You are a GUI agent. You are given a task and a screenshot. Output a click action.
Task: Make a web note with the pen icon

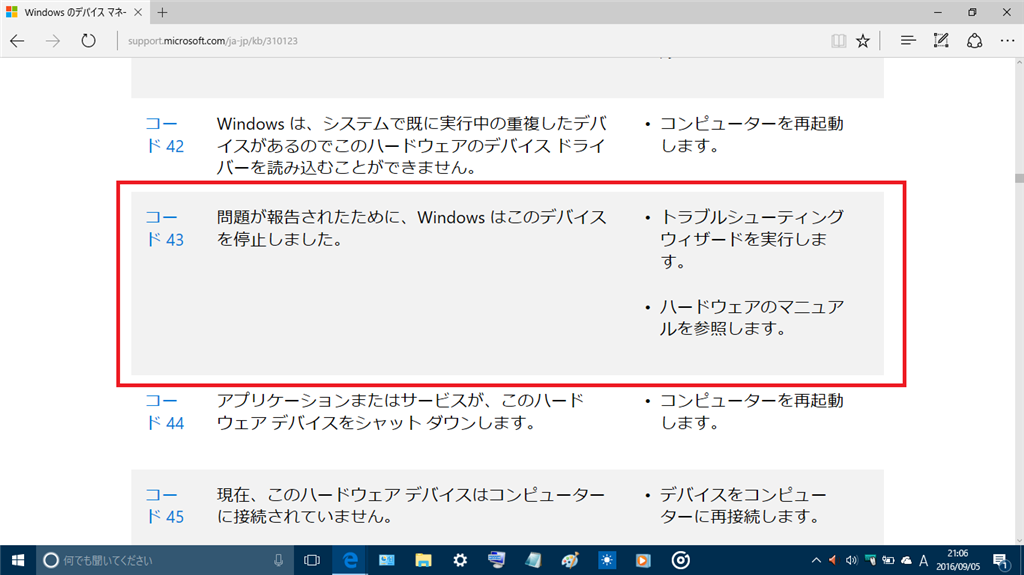tap(941, 41)
